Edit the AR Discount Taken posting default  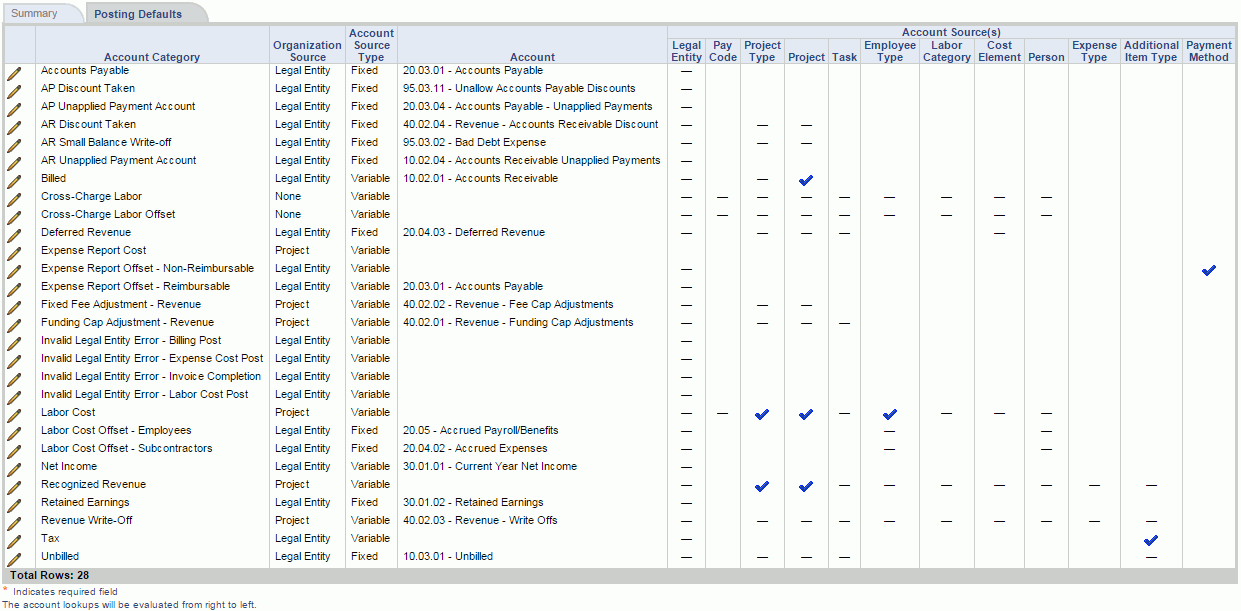point(14,127)
